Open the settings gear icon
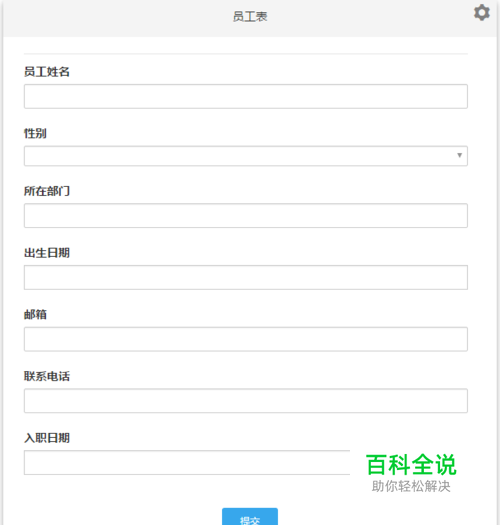 482,13
